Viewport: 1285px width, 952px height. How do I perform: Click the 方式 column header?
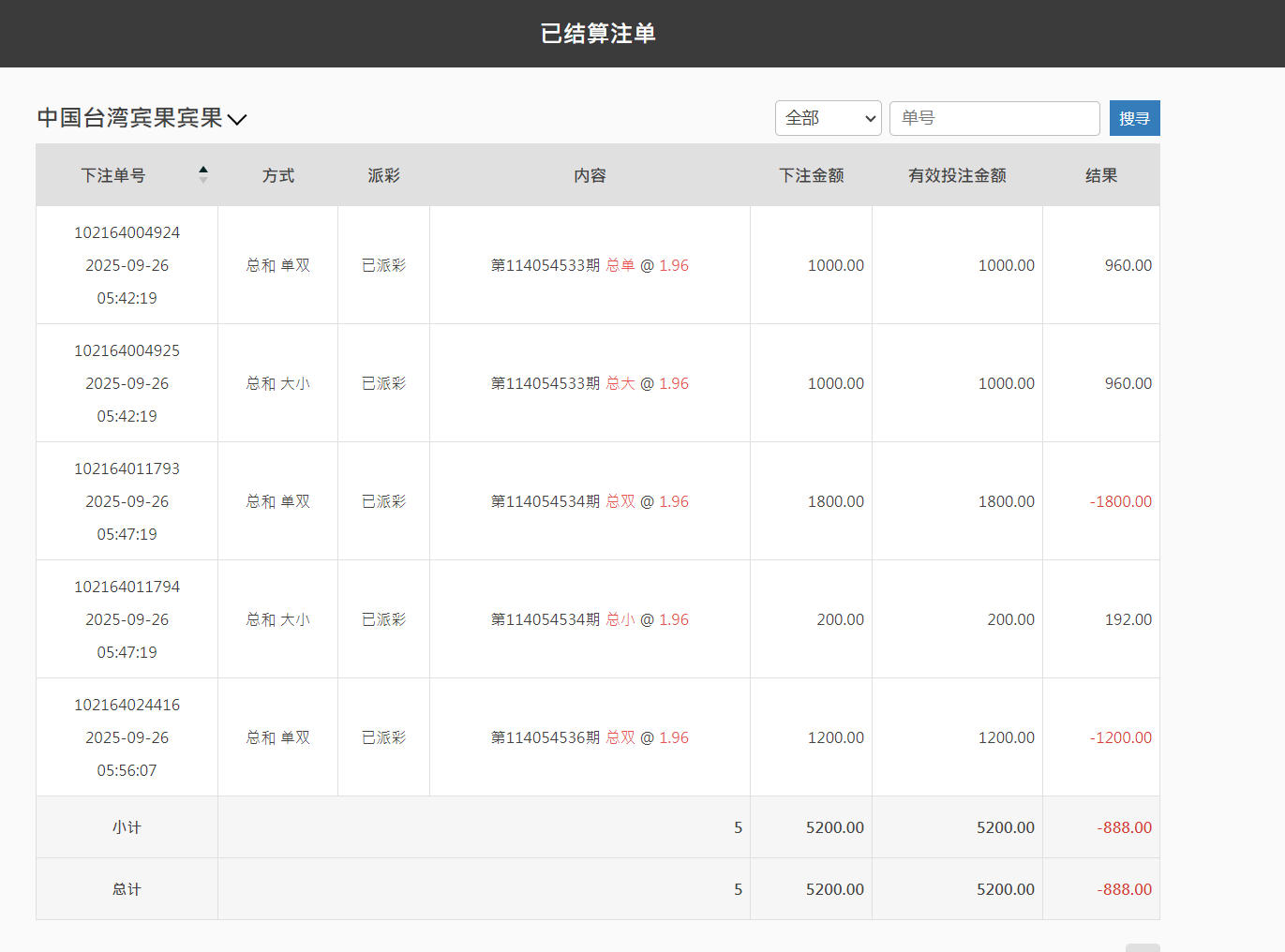277,174
